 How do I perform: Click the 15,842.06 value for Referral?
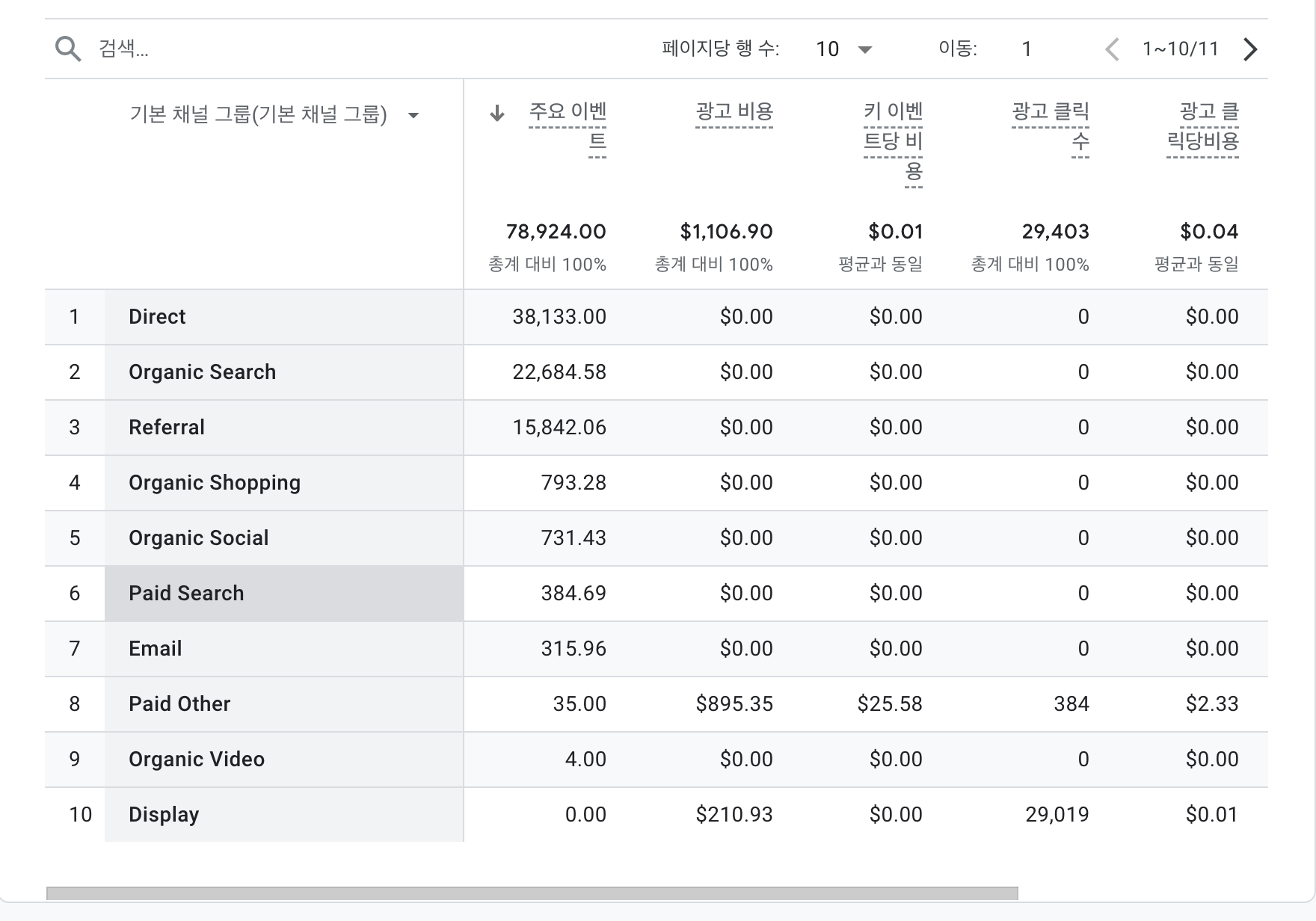559,428
